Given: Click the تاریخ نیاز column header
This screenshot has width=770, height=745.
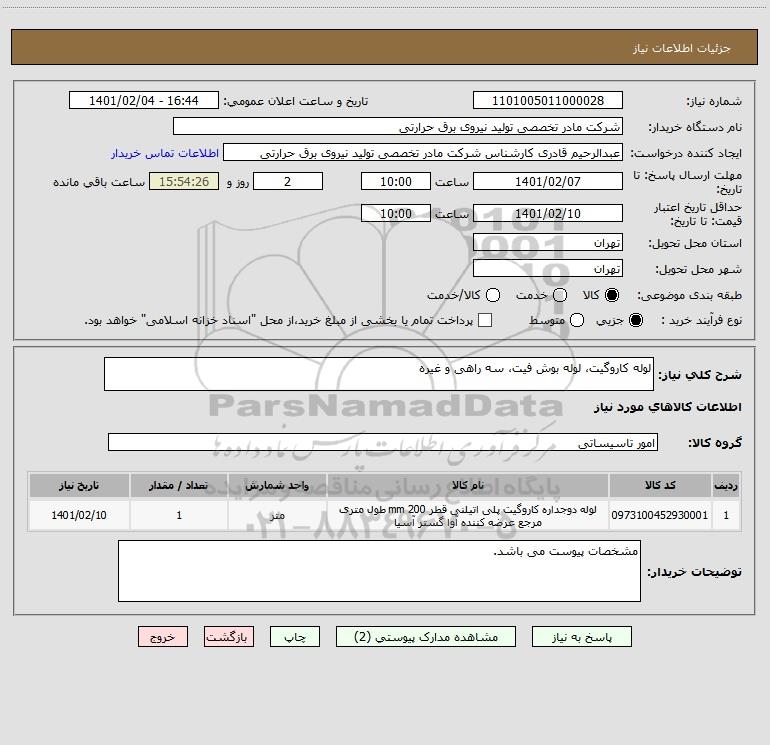Looking at the screenshot, I should click(79, 485).
